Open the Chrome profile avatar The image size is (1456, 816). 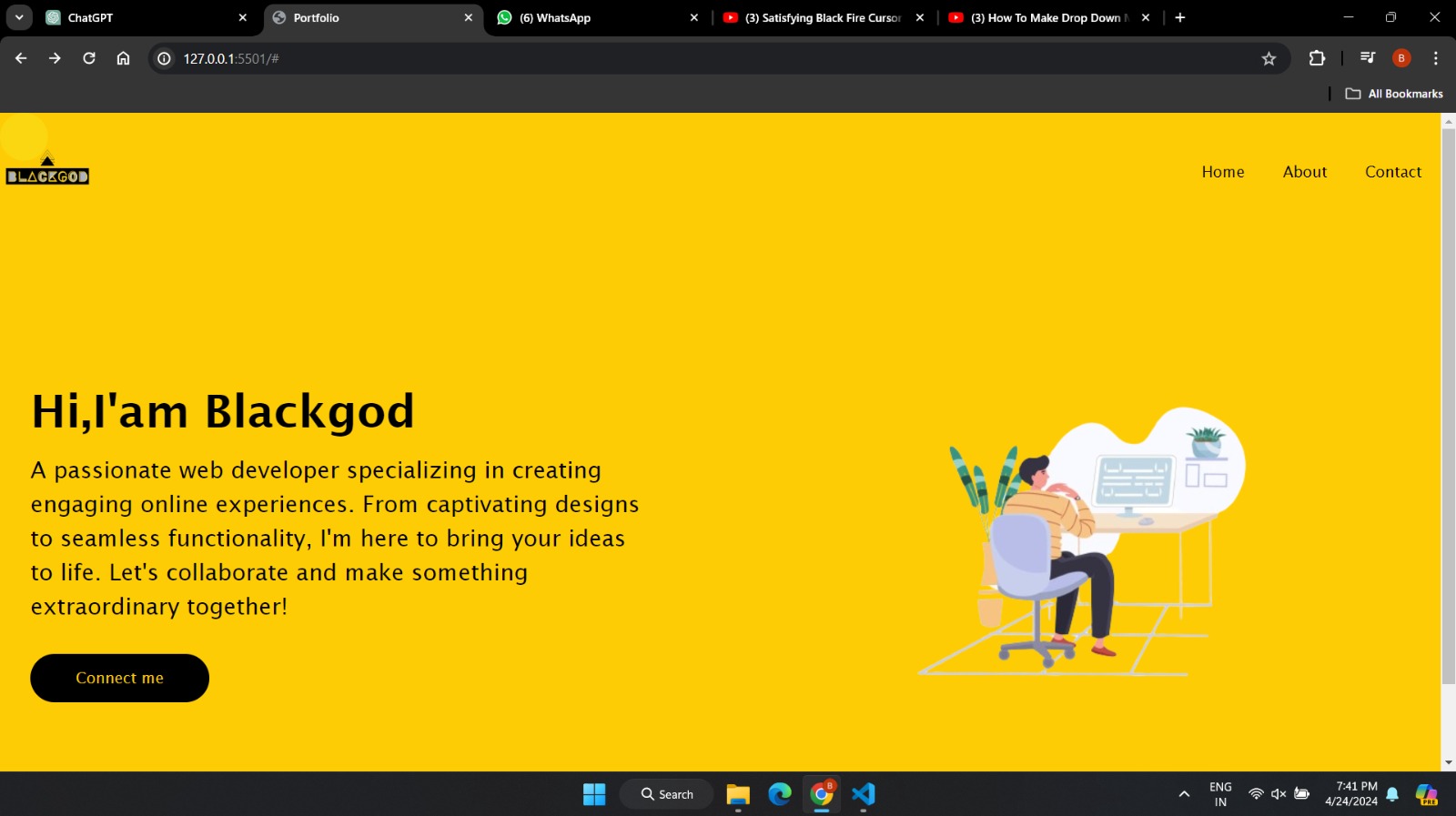pos(1401,58)
